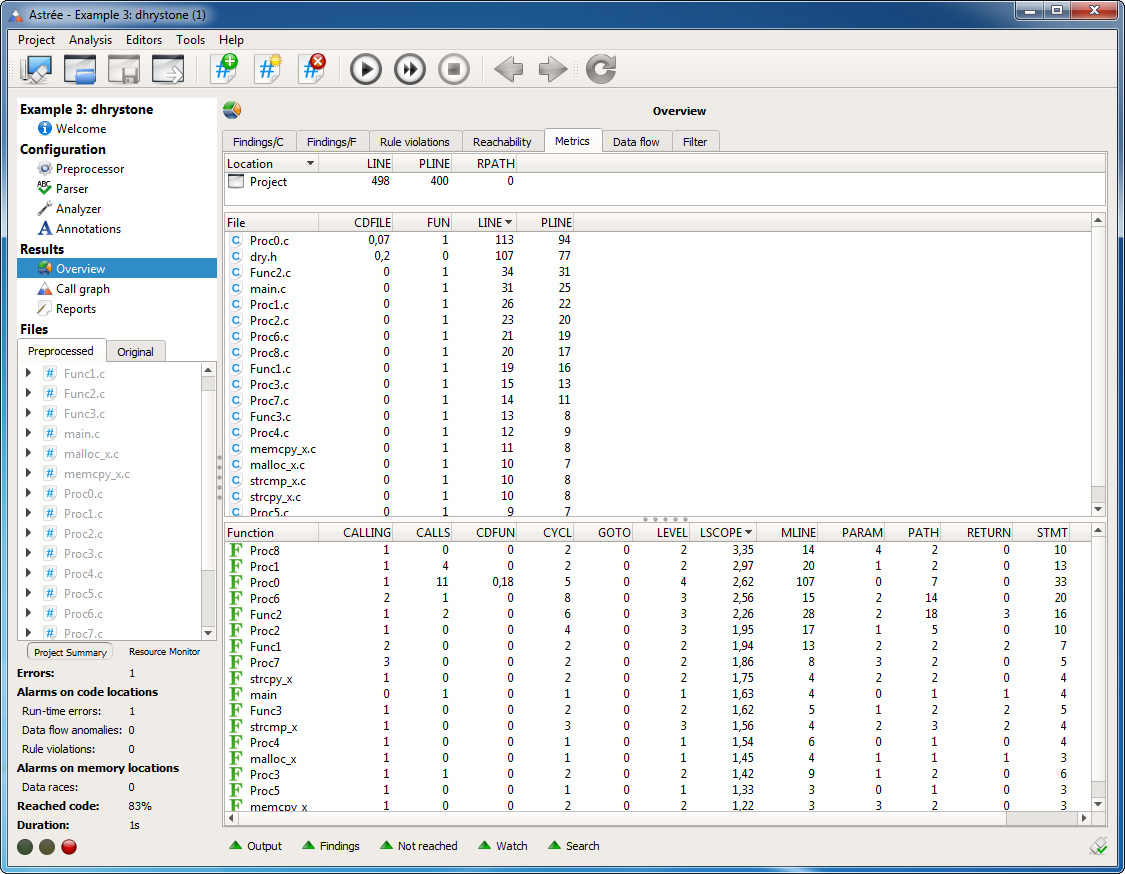Open the Location column dropdown

(310, 164)
